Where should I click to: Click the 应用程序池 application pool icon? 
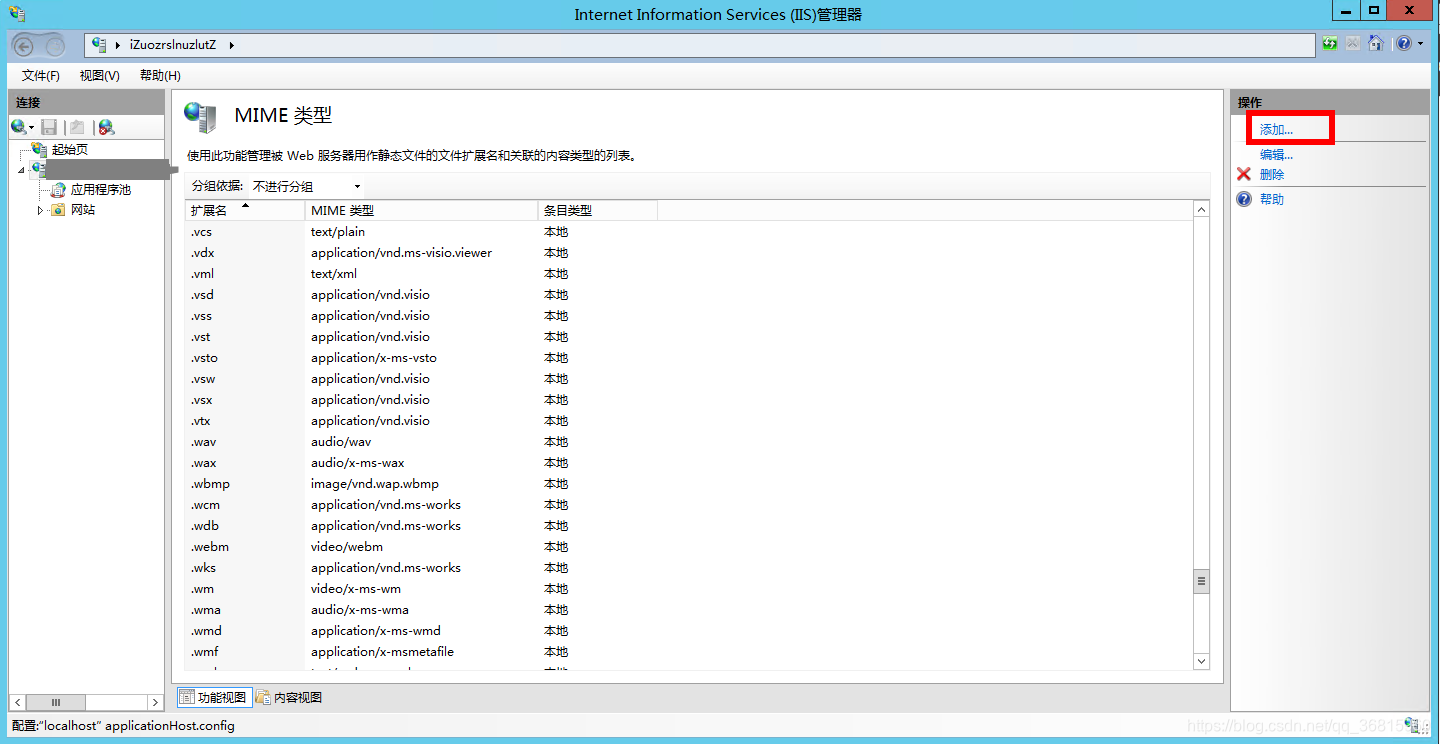point(59,189)
